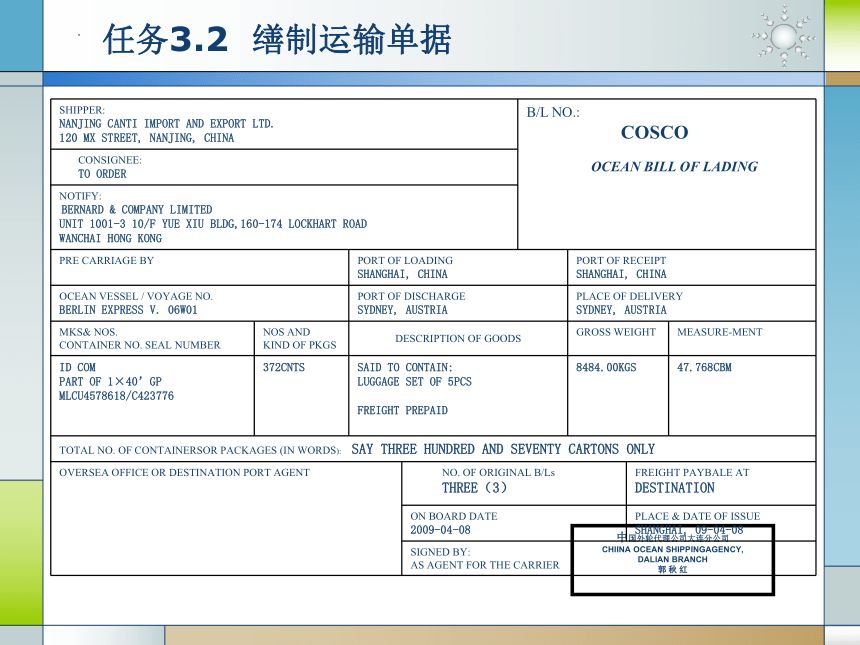Click SYDNEY, AUSTRIA under Place of Delivery

pos(621,310)
